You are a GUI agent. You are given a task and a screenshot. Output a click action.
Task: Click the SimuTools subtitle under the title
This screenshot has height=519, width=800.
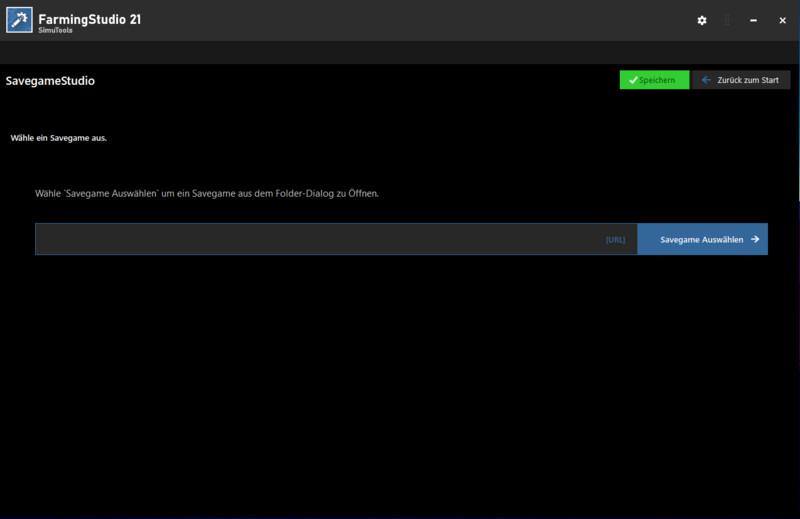[x=56, y=31]
